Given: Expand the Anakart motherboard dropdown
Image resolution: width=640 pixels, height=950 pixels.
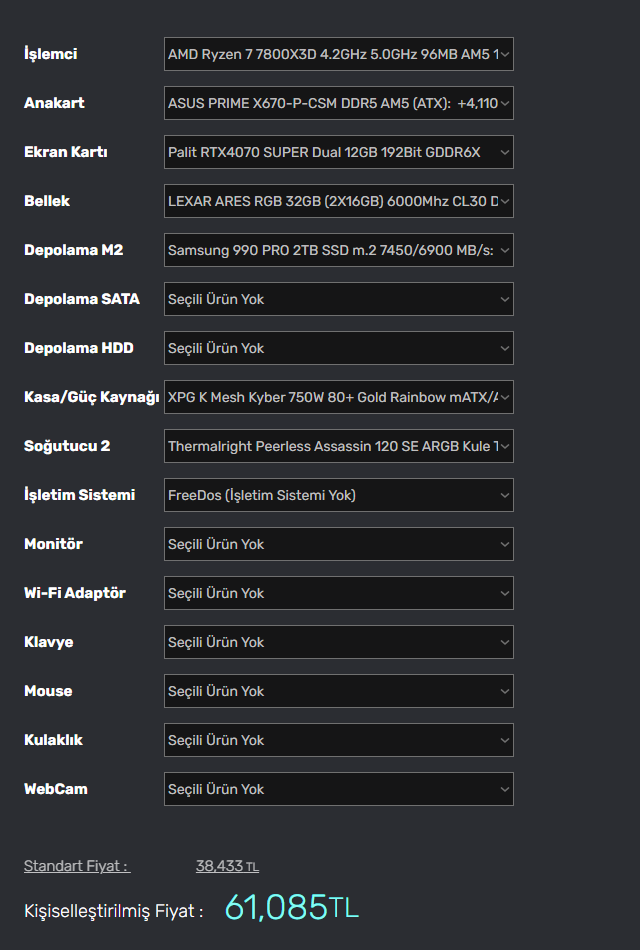Looking at the screenshot, I should 338,103.
